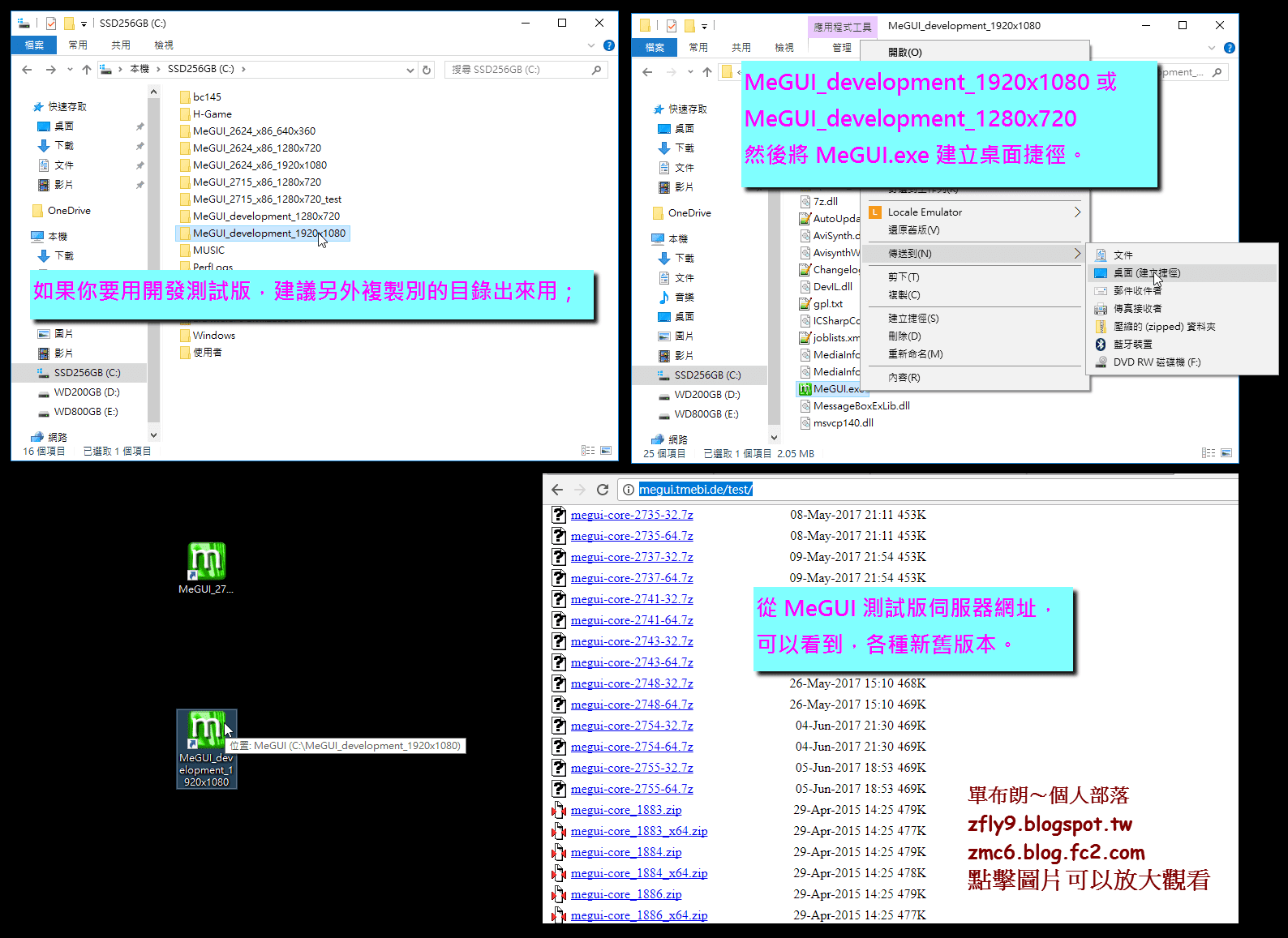Screen dimensions: 1288x938
Task: Open recent locations dropdown in right Explorer
Action: 690,72
